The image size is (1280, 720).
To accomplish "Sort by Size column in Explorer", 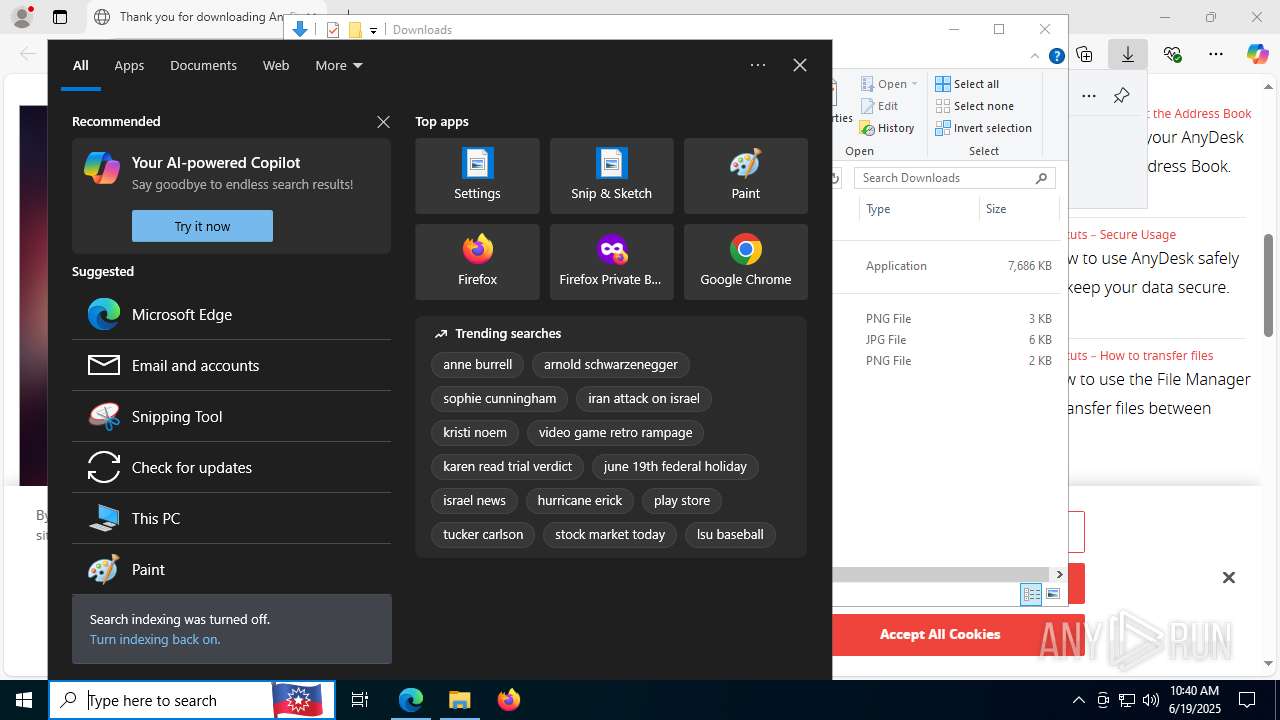I will coord(1019,209).
